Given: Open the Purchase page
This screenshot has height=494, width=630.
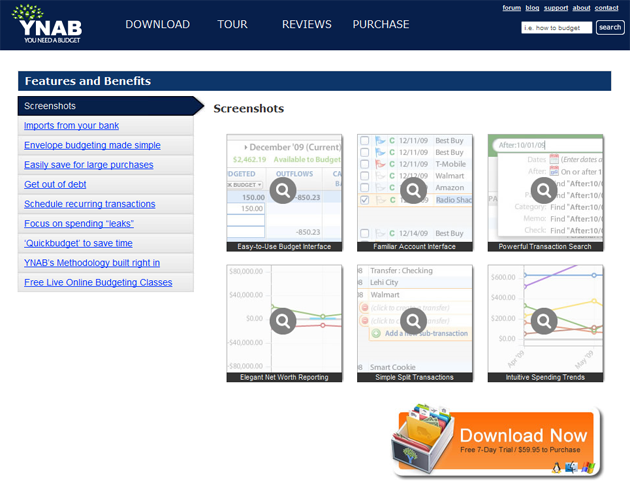Looking at the screenshot, I should 381,24.
